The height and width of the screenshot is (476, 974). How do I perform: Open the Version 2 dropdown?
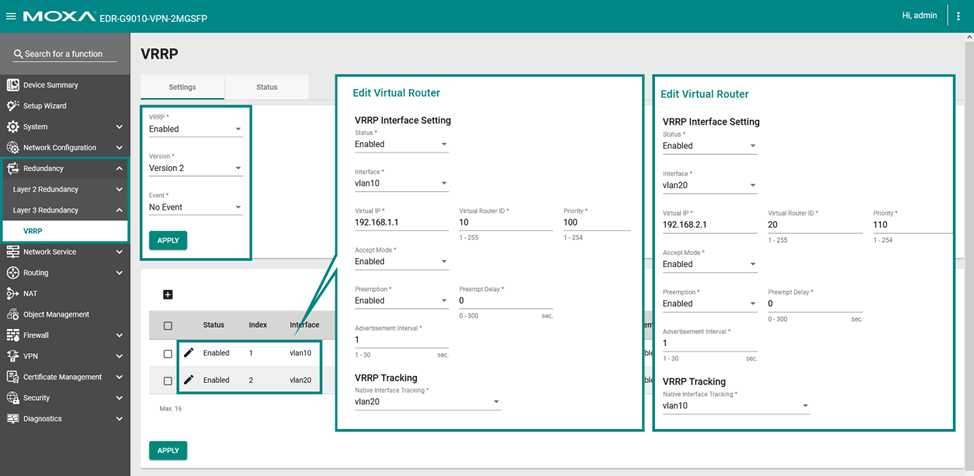[195, 168]
